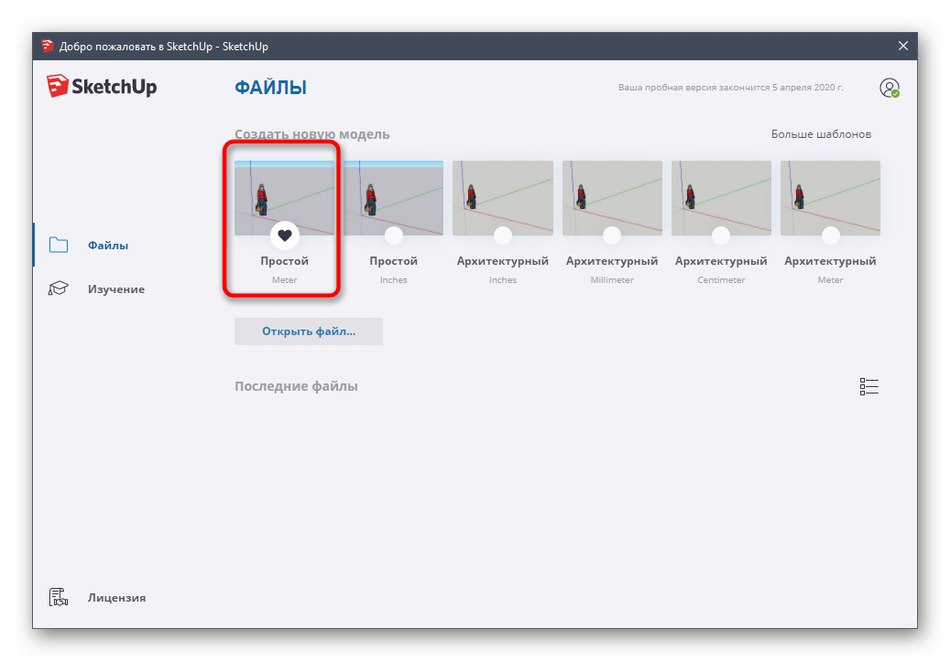Mark Архитектурный Millimeter template as favorite
This screenshot has height=661, width=950.
(612, 235)
